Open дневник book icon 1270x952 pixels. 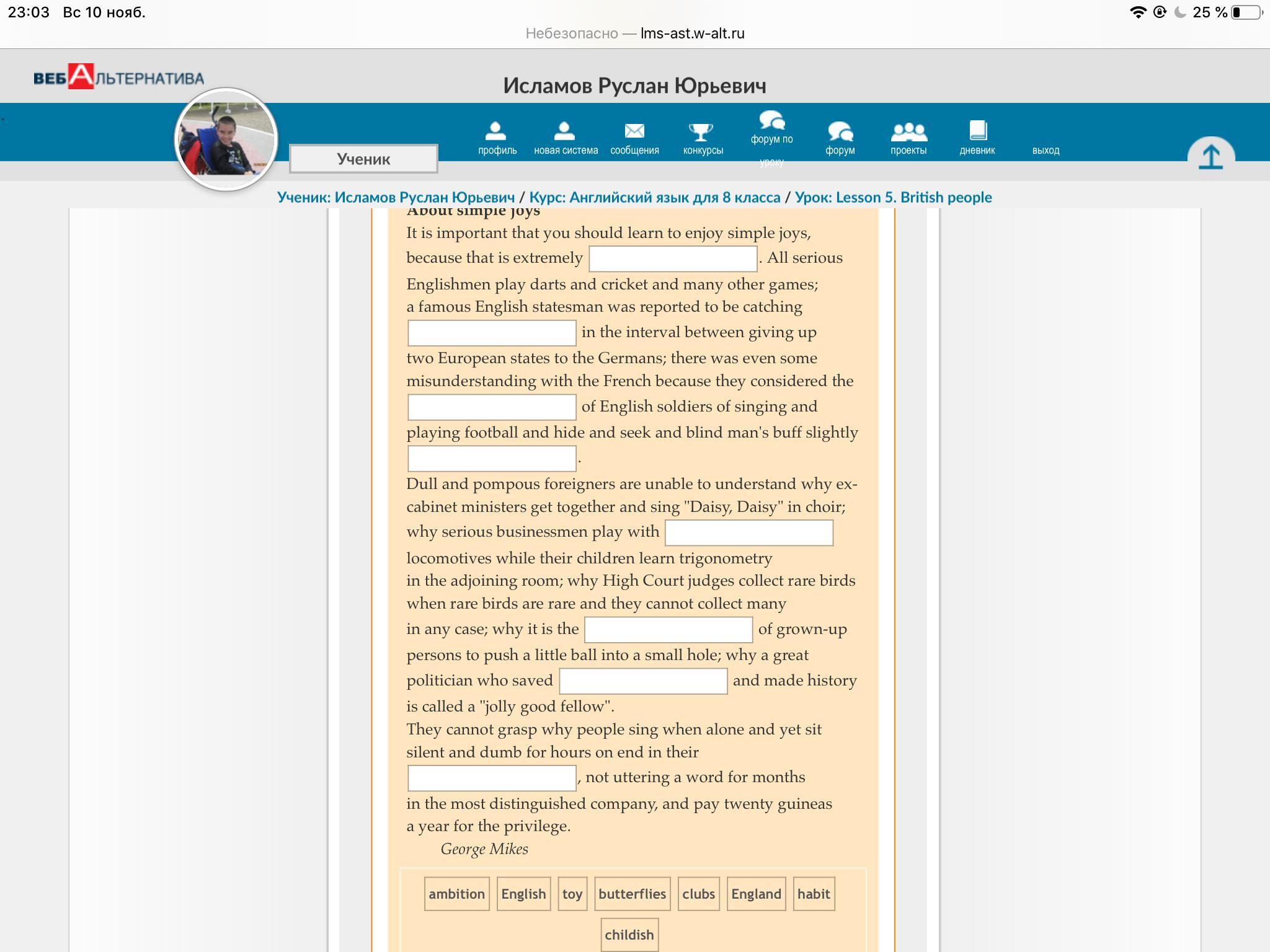pos(978,131)
